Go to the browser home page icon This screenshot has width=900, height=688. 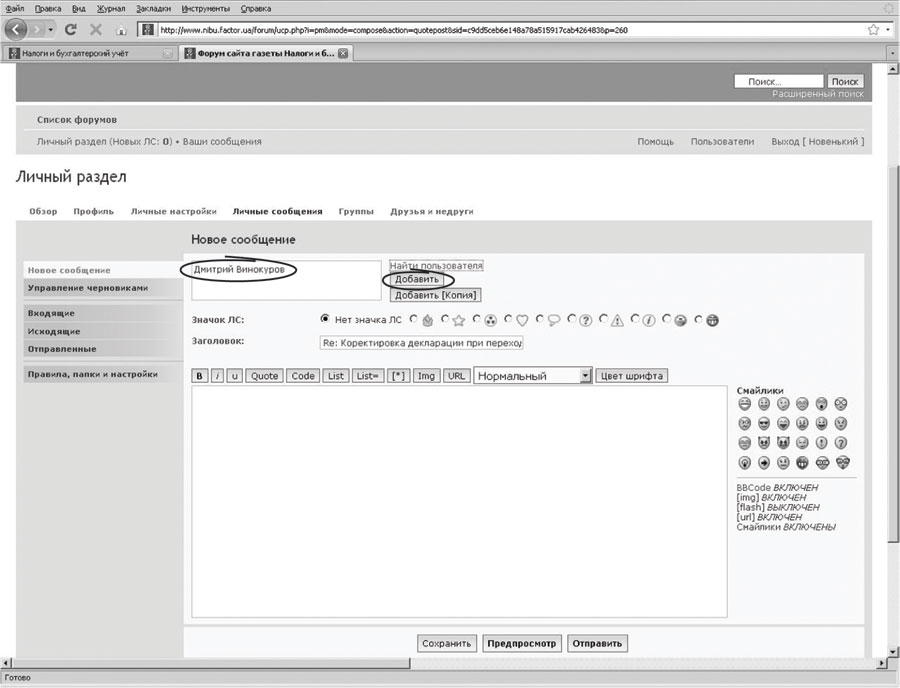121,30
